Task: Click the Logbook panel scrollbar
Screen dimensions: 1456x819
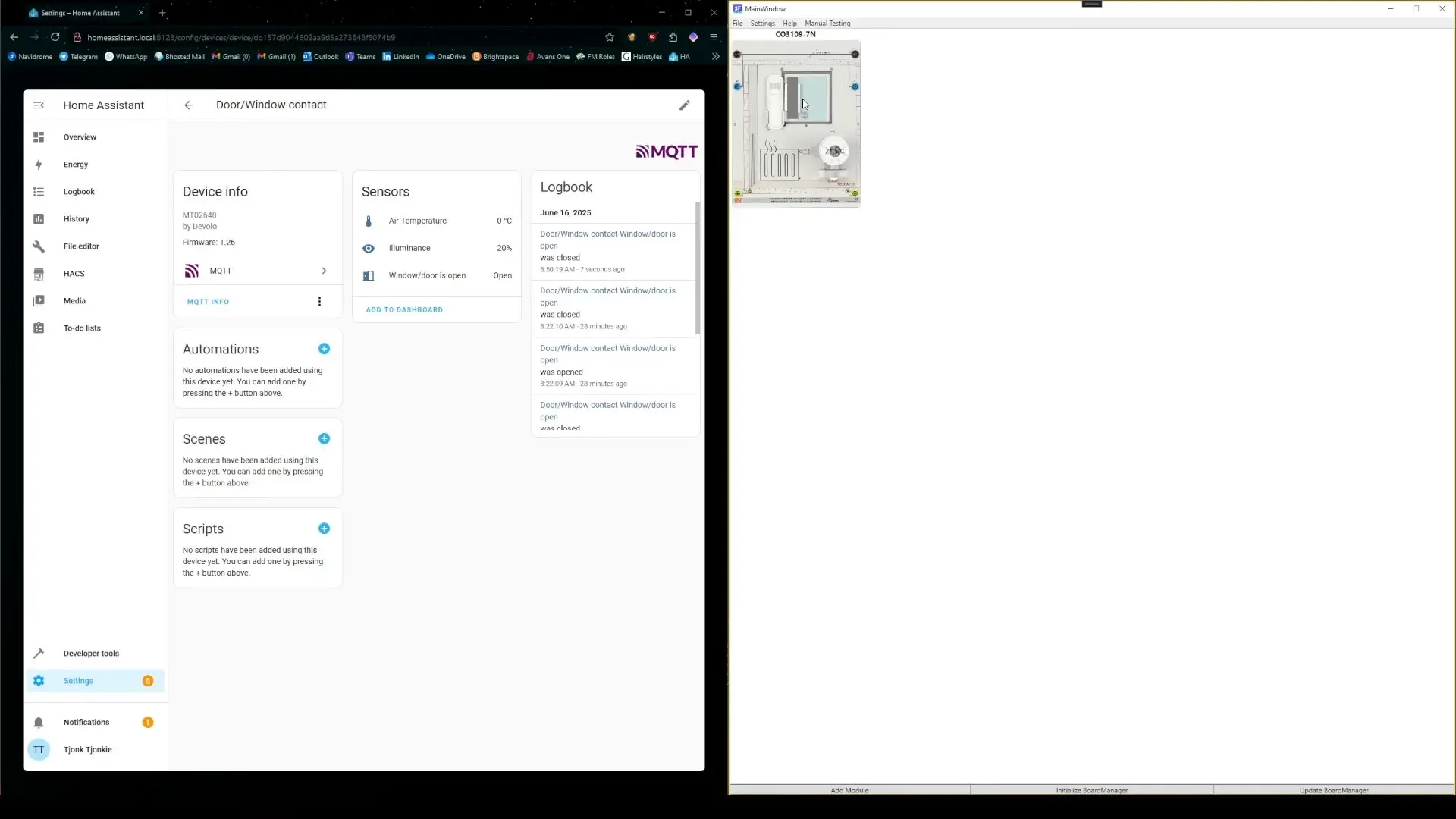Action: 698,267
